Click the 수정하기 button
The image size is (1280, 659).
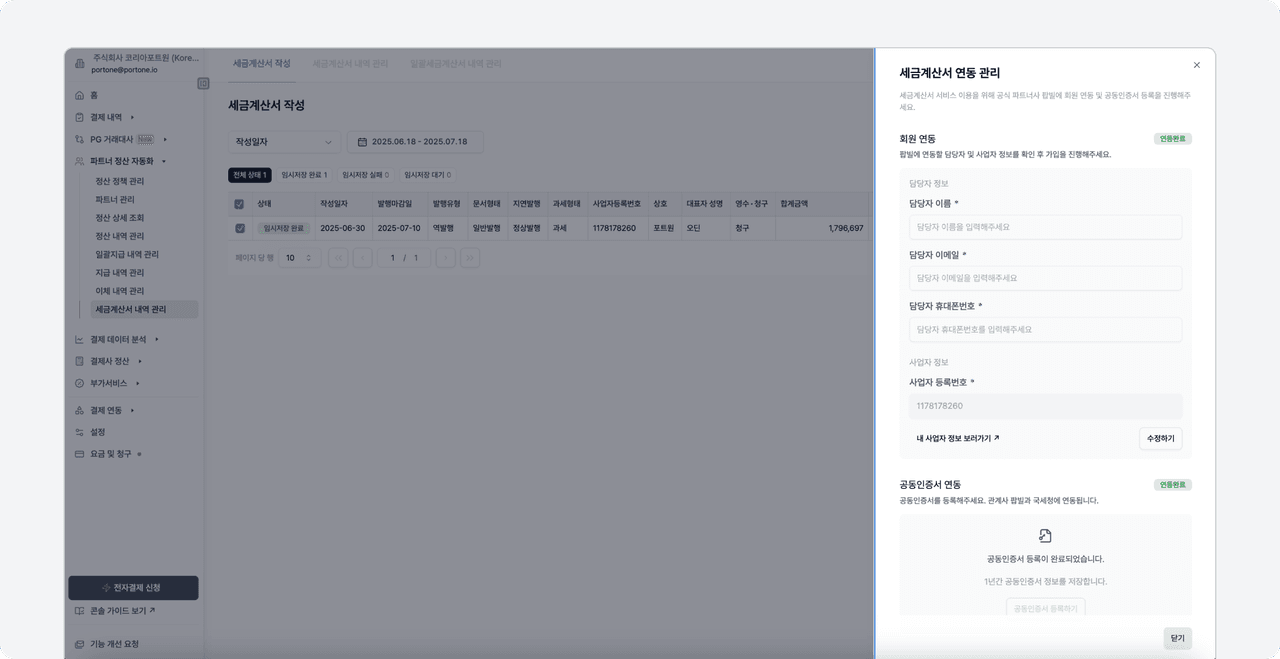(x=1160, y=438)
